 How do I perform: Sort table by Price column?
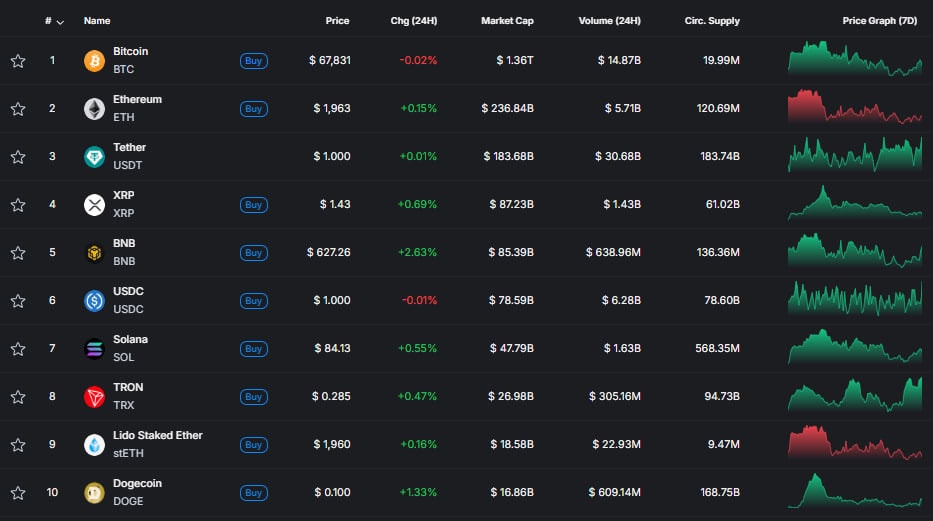(x=337, y=21)
